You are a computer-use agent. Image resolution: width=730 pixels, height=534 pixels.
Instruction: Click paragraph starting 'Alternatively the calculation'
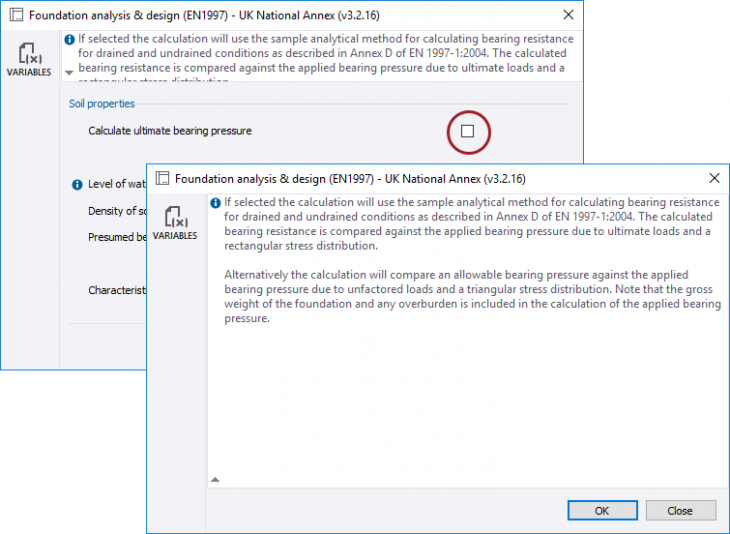point(473,297)
